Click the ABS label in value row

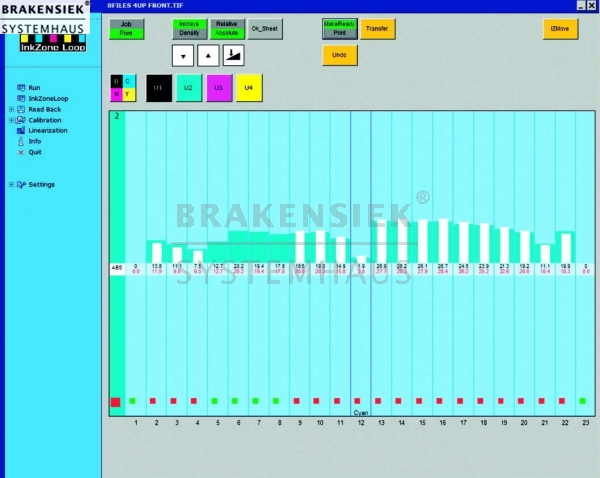click(x=116, y=268)
